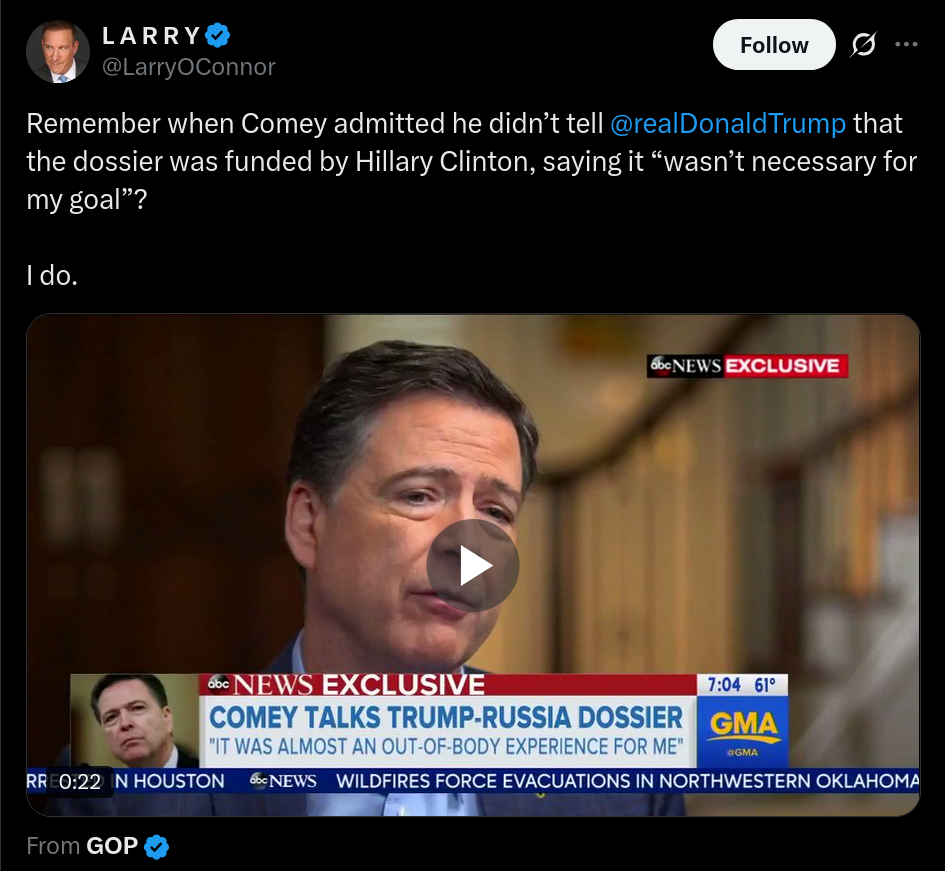Screen dimensions: 945x871
Task: Click the small Comey inset photo
Action: tap(134, 720)
